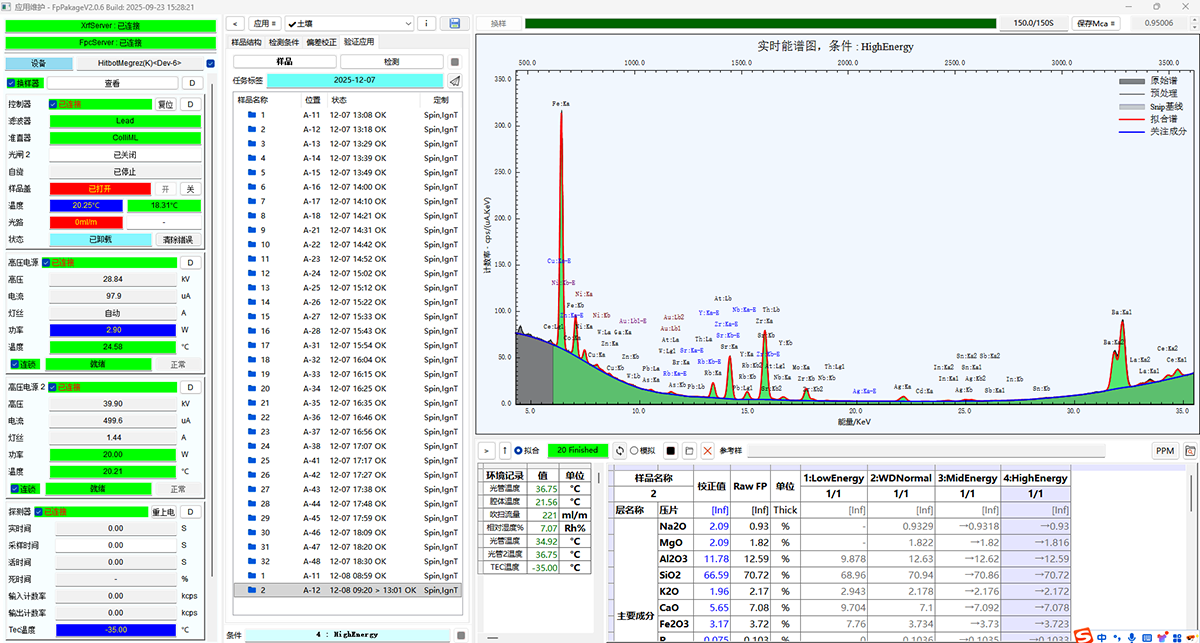Screen dimensions: 1200x643
Task: Click the 清除错误 button
Action: [177, 240]
